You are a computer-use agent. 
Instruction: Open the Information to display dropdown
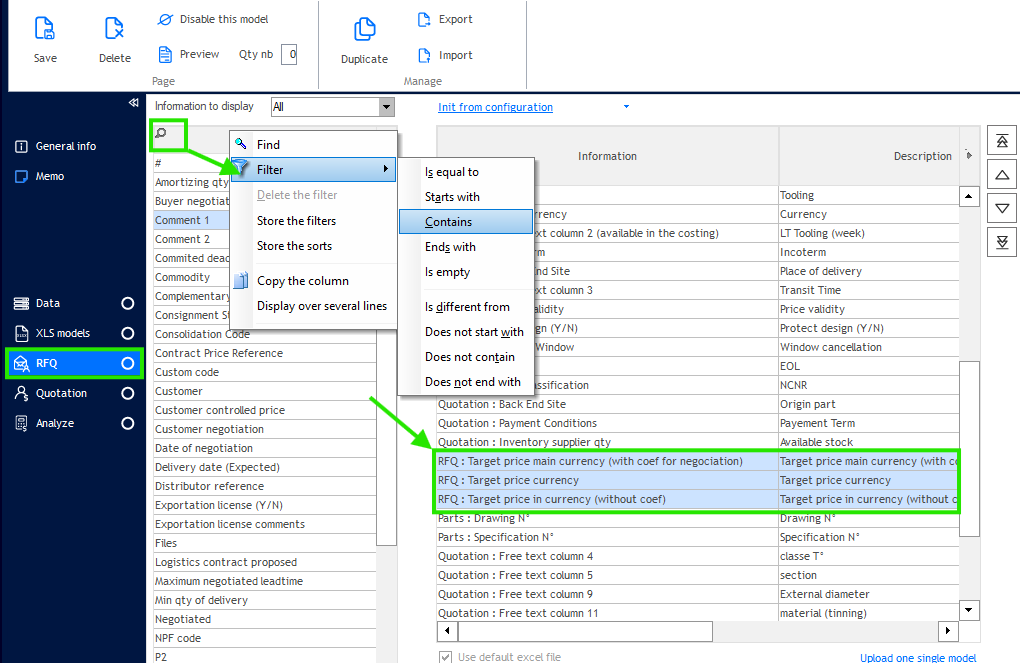[x=386, y=107]
